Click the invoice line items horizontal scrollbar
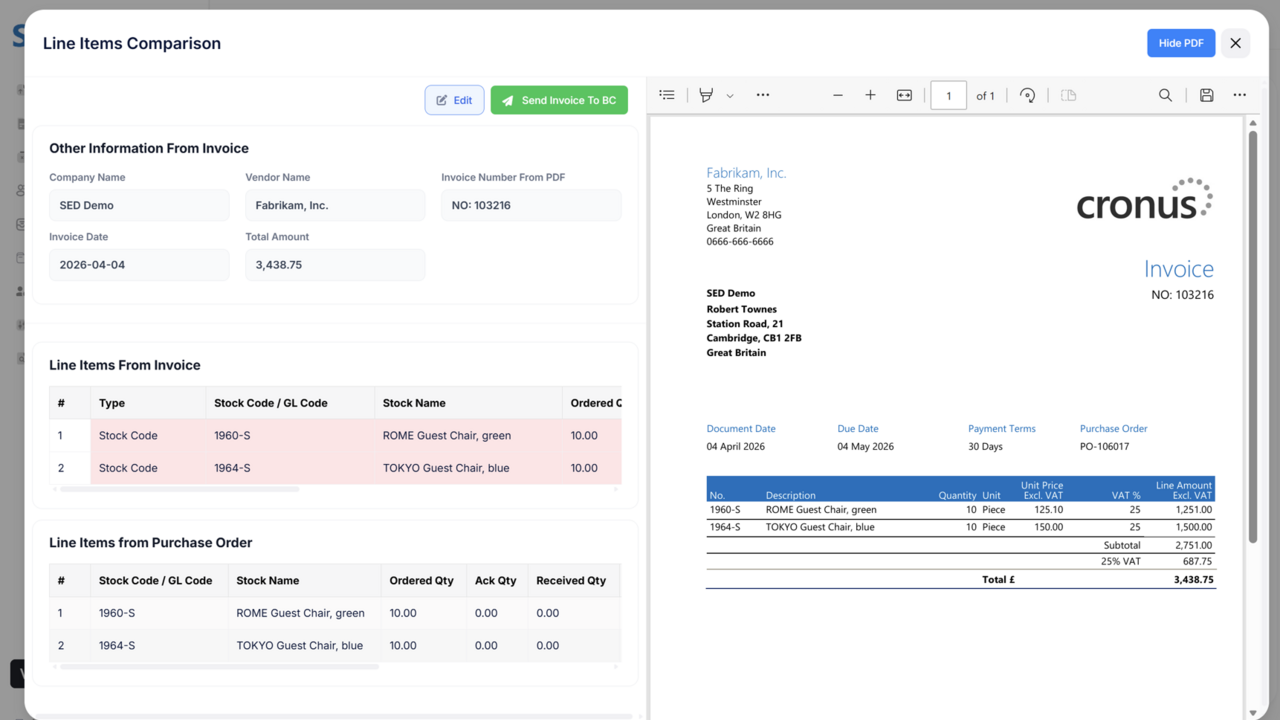1280x720 pixels. coord(180,489)
